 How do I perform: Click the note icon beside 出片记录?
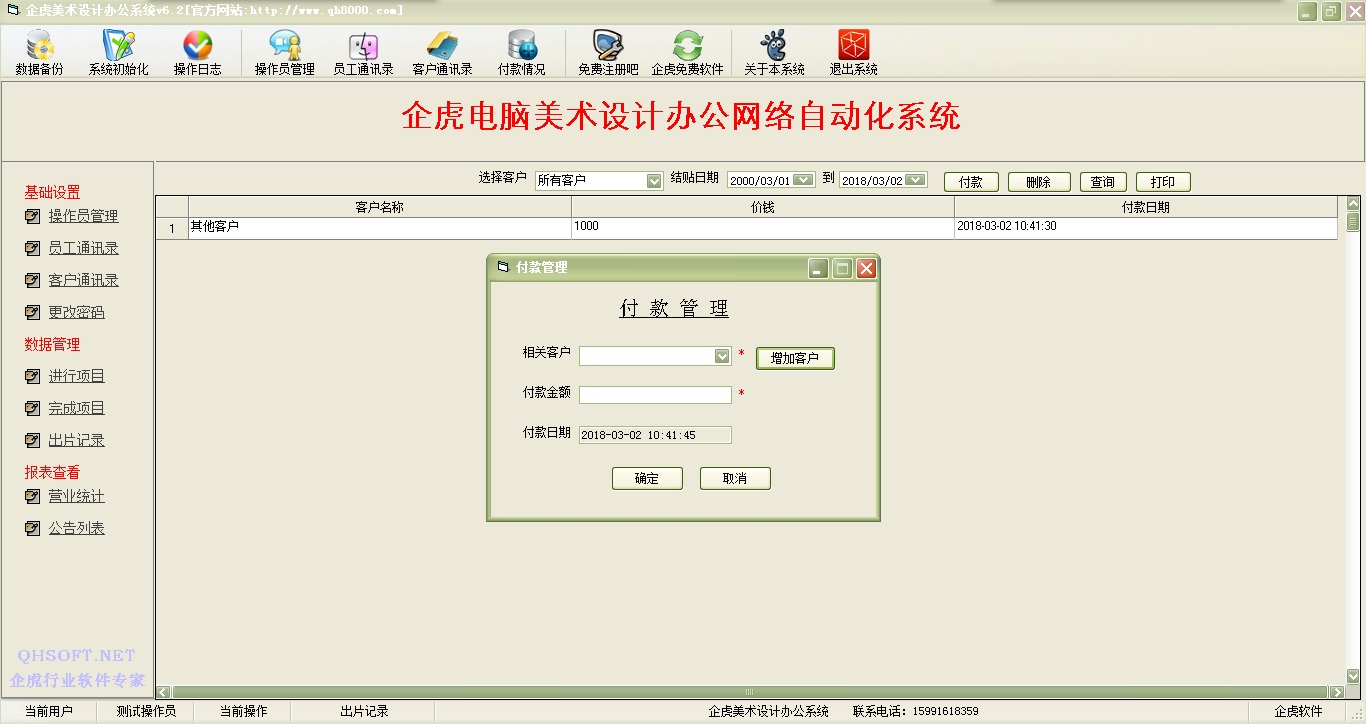[33, 440]
